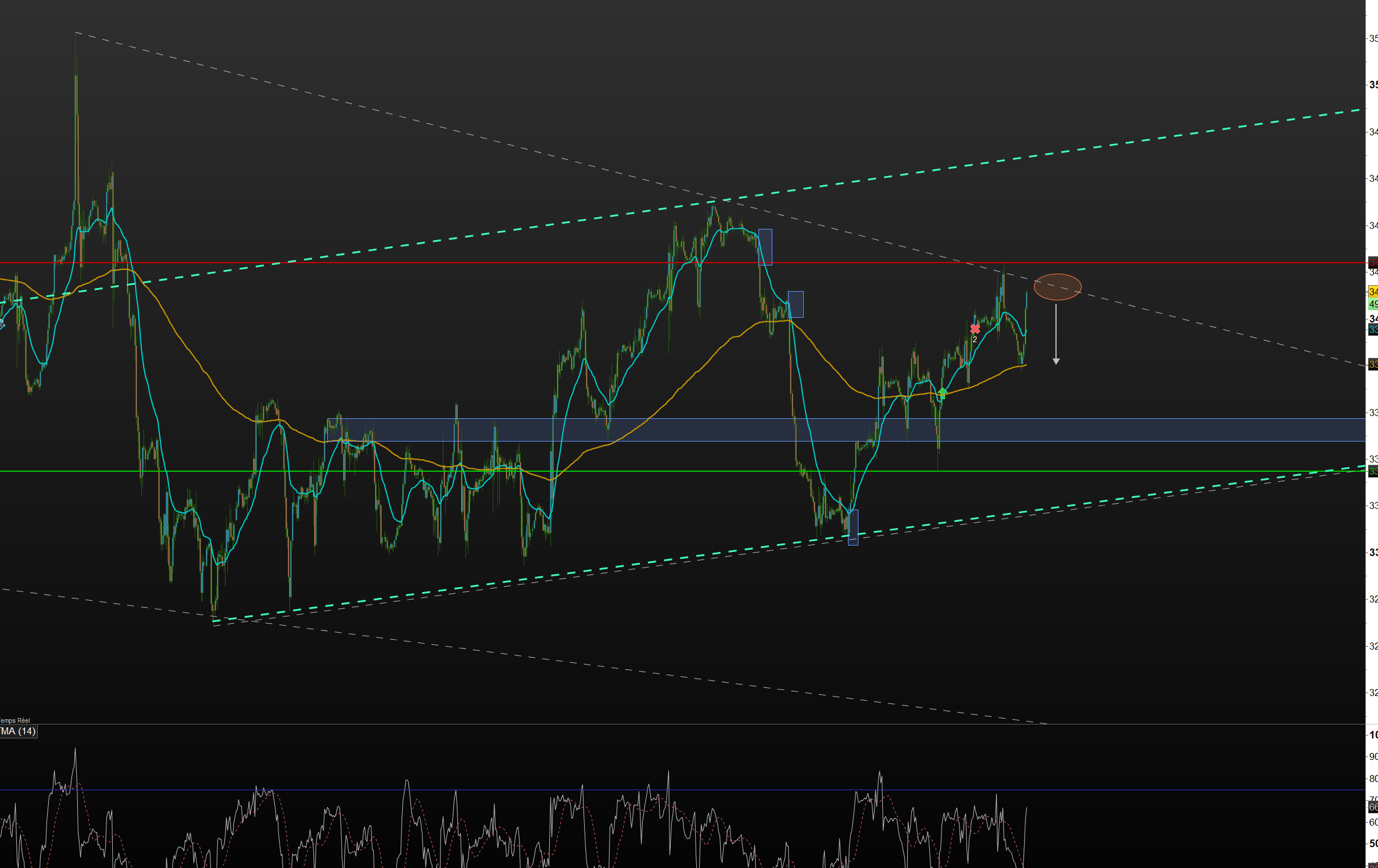Select the white downward arrow annotation
This screenshot has height=868, width=1378.
[1056, 334]
